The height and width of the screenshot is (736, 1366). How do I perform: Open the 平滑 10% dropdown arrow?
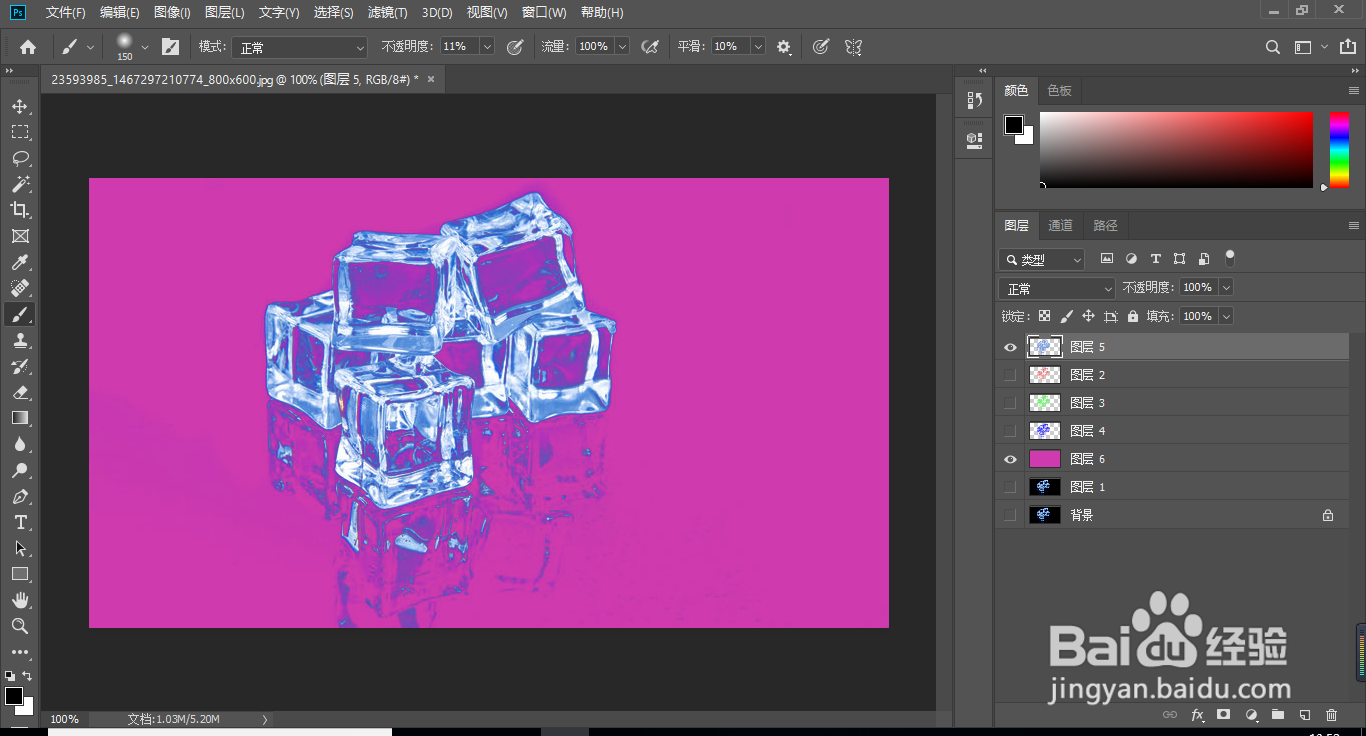point(758,47)
